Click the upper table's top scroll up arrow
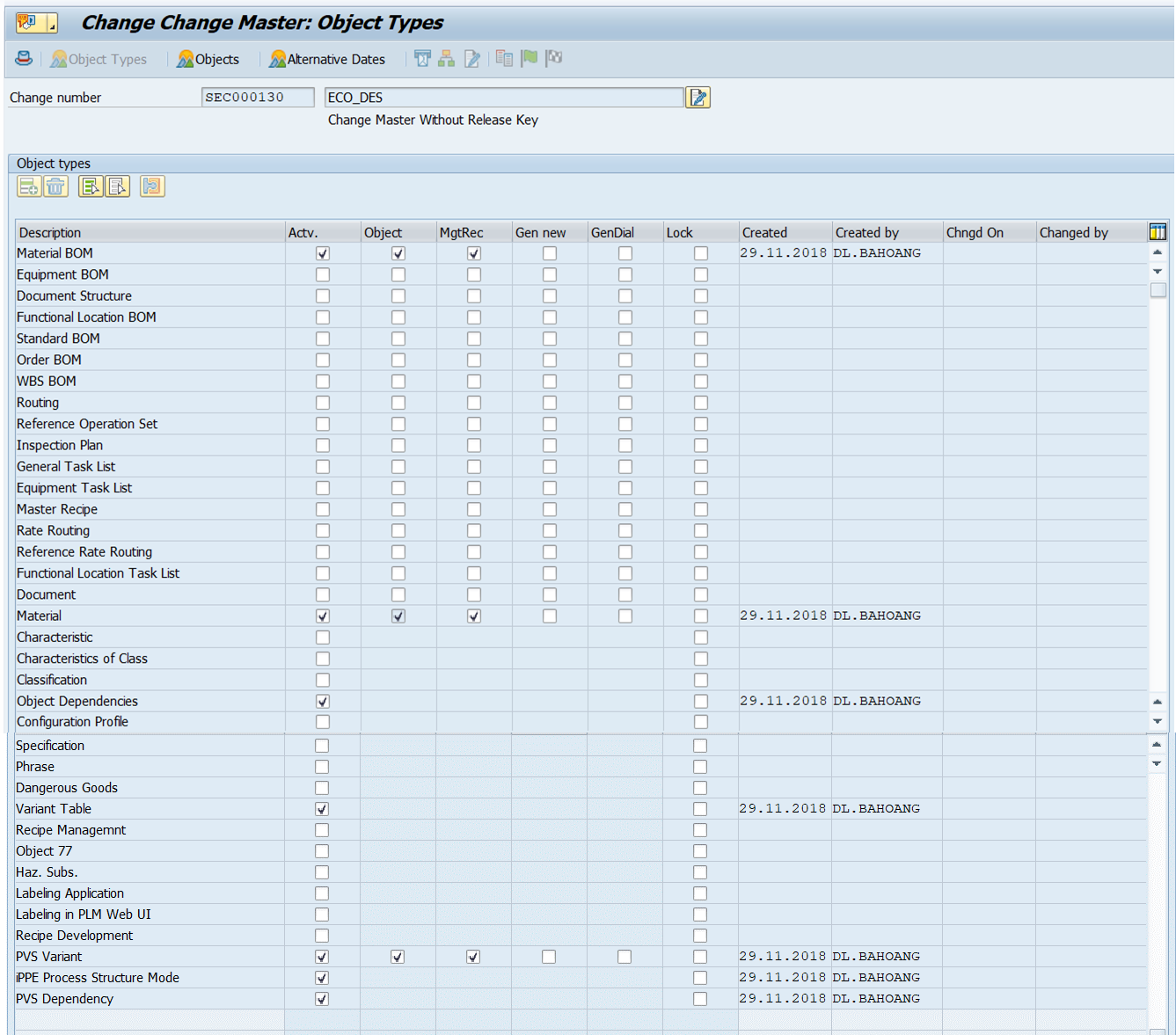 [x=1158, y=252]
